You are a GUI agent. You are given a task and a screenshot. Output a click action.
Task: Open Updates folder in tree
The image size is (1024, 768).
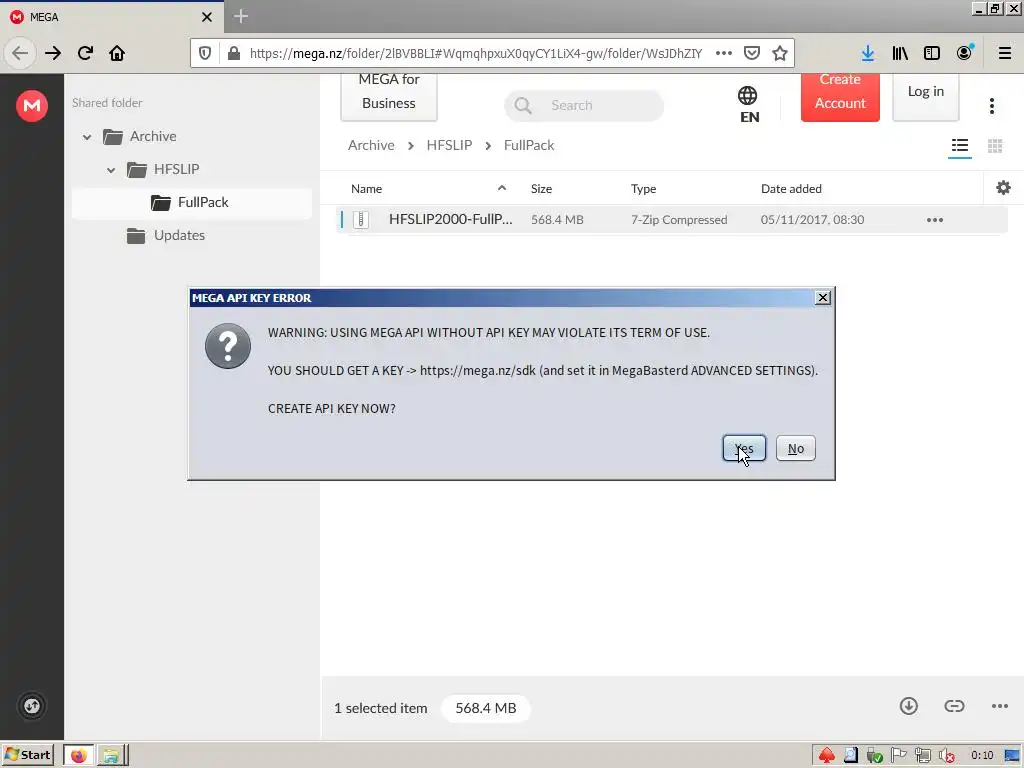click(180, 235)
